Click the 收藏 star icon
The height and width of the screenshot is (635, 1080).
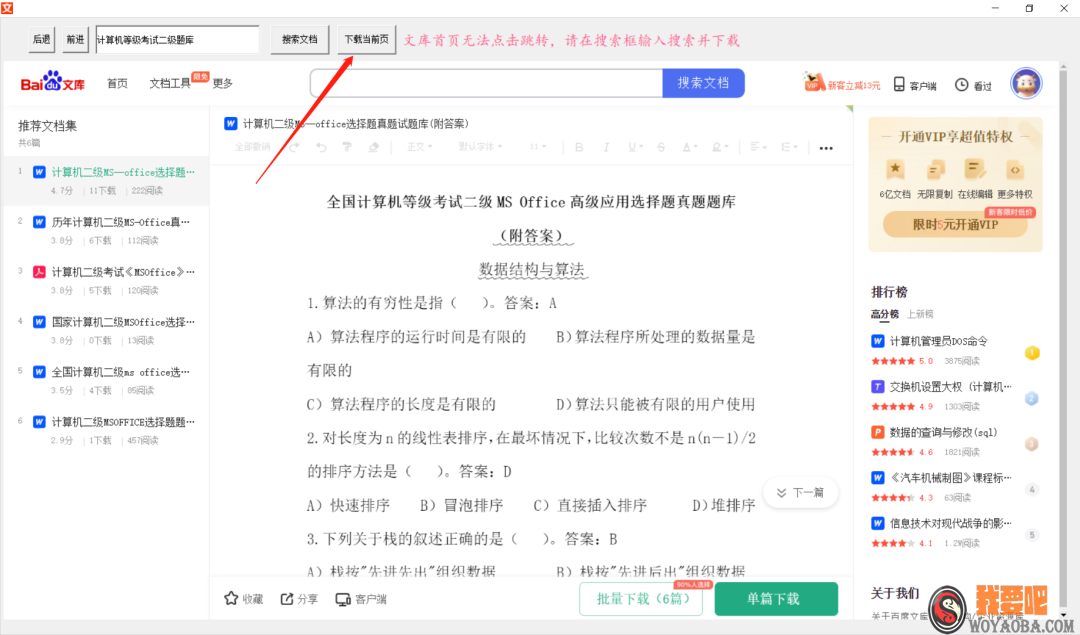pos(232,599)
